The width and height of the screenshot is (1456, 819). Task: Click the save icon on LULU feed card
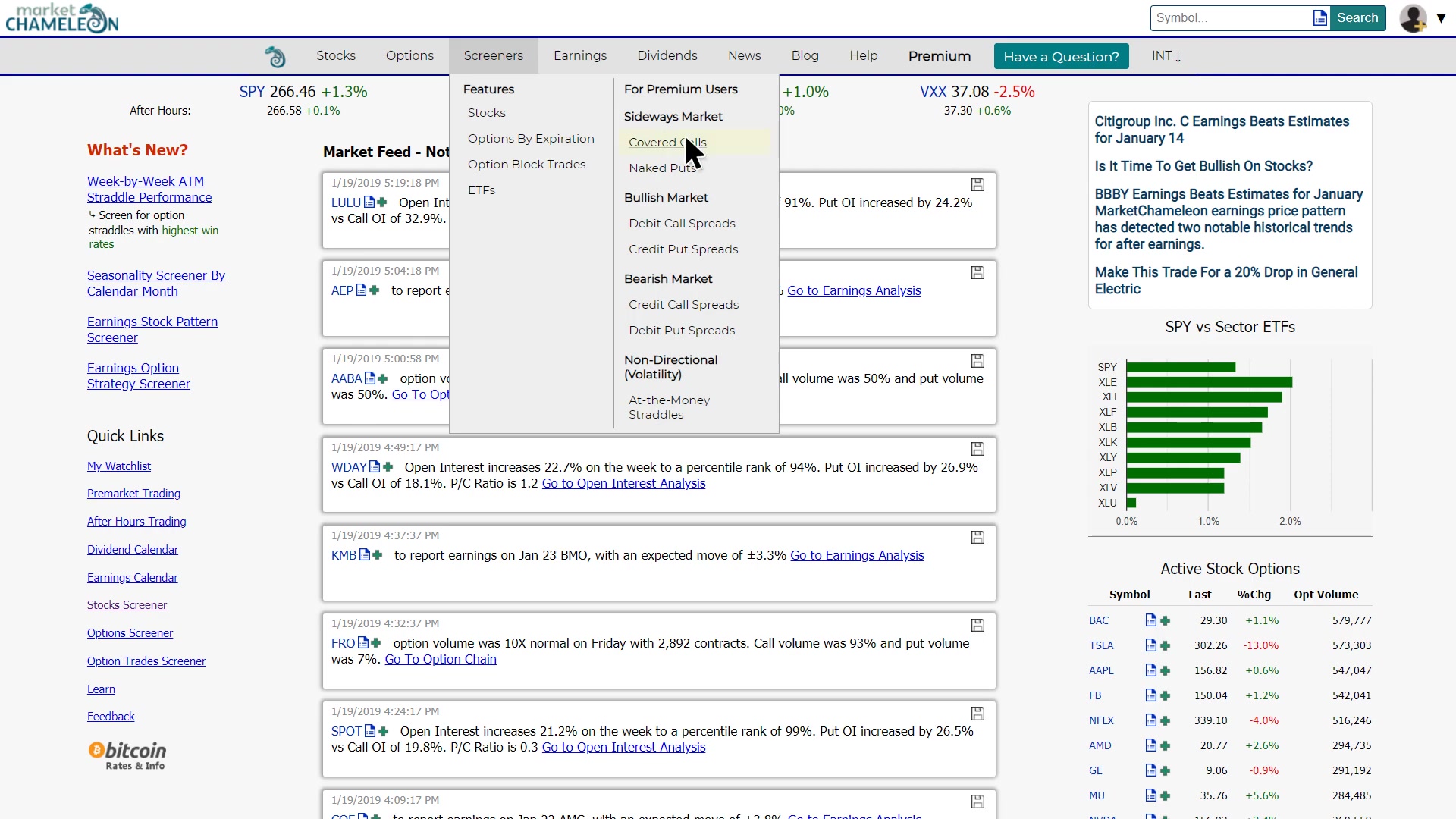[x=977, y=184]
